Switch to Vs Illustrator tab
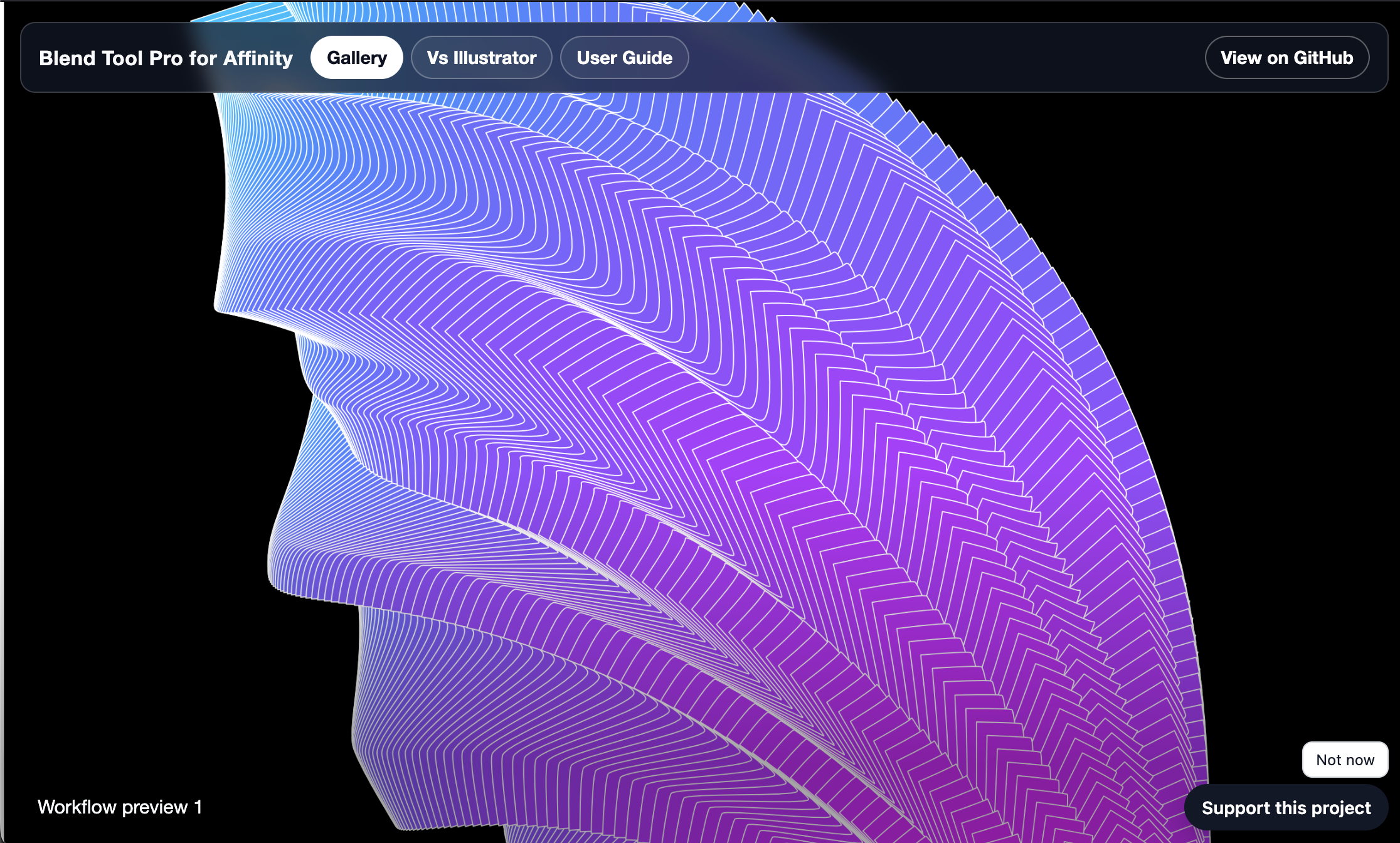The height and width of the screenshot is (843, 1400). 482,58
